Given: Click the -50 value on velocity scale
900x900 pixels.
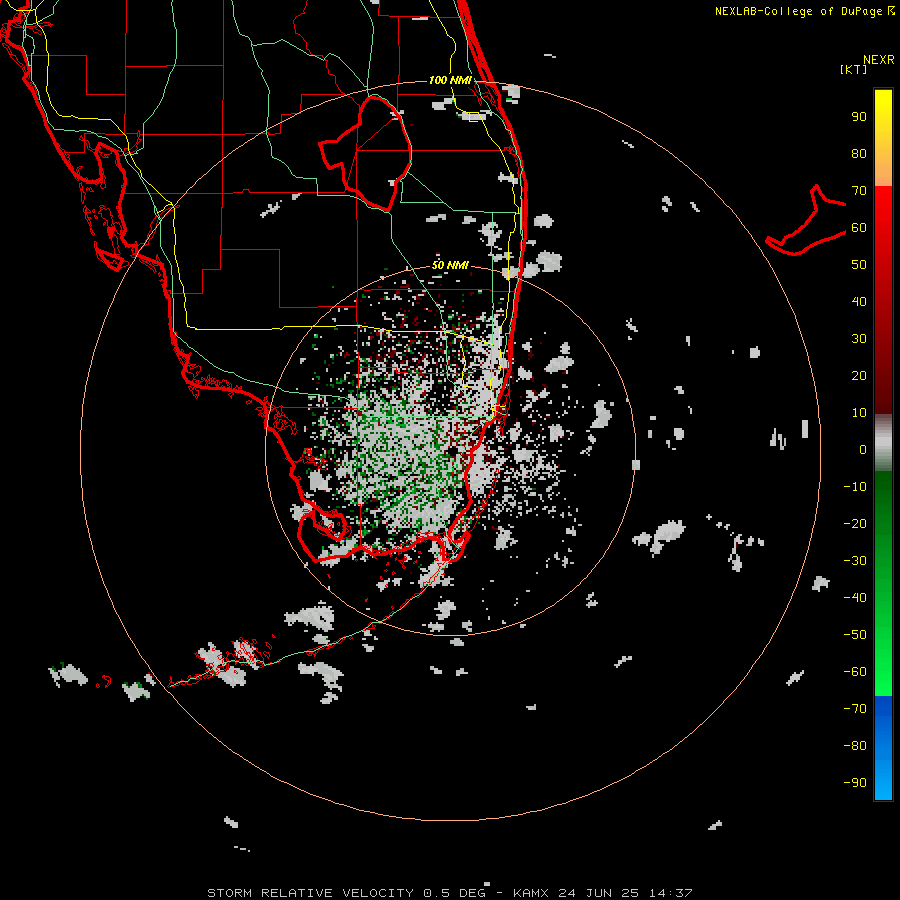Looking at the screenshot, I should tap(855, 635).
